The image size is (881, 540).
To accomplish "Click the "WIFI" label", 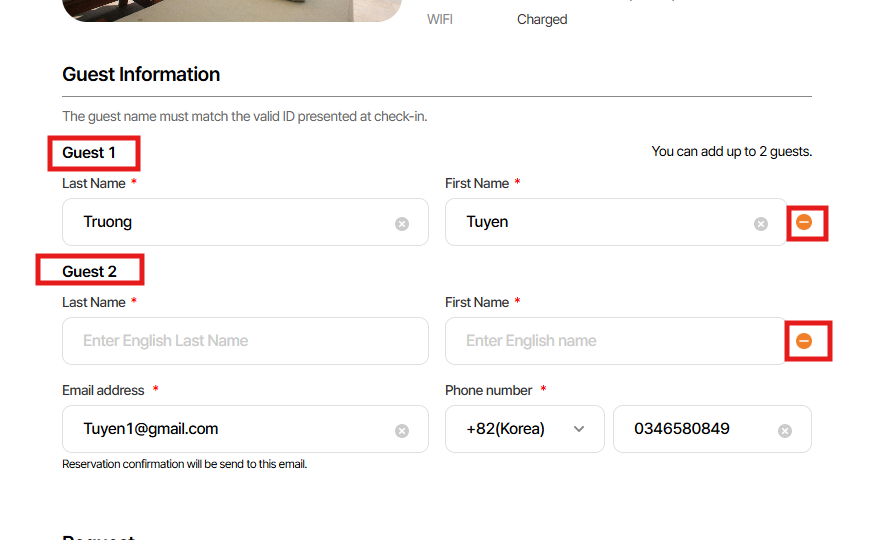I will click(x=440, y=20).
